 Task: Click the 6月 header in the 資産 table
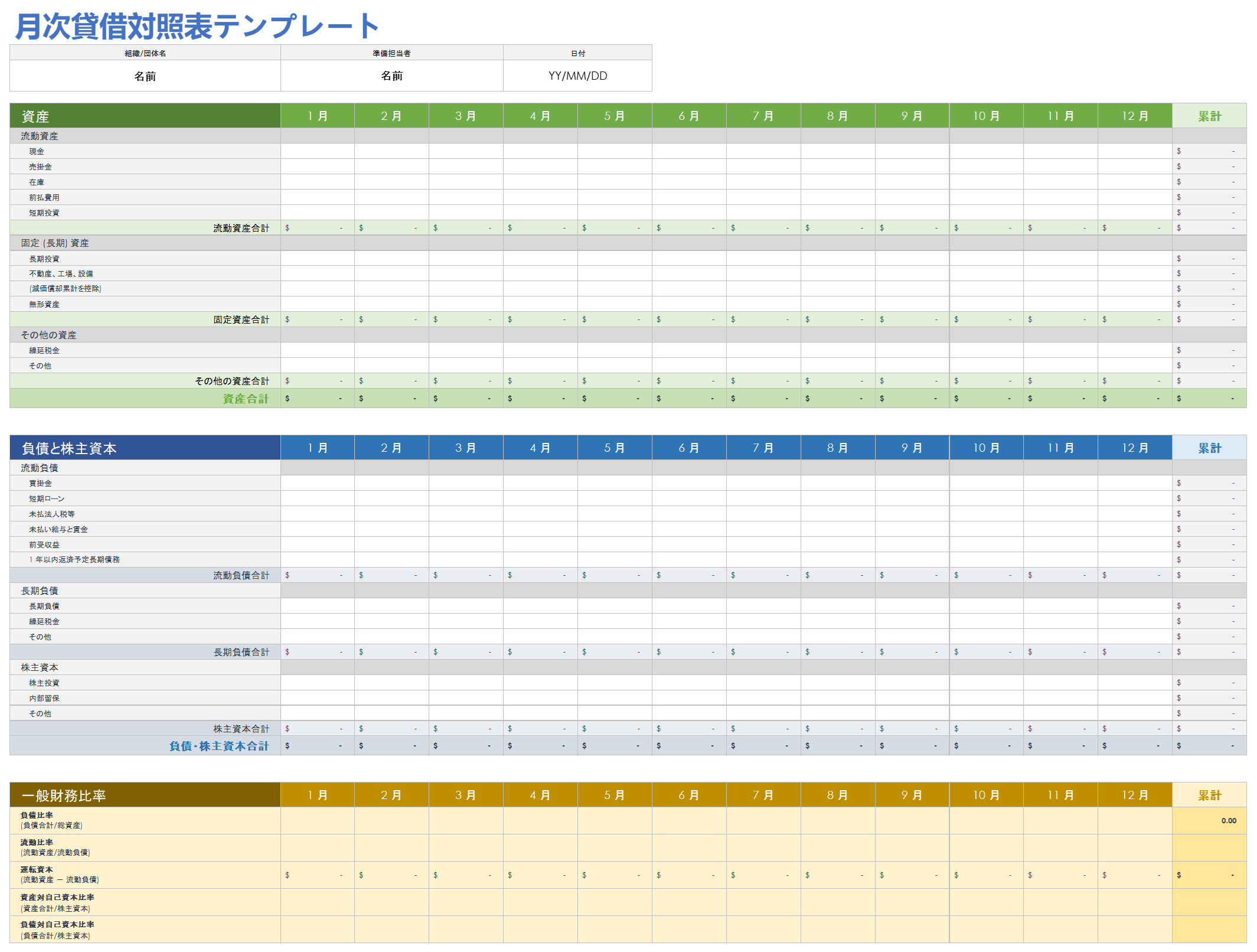coord(689,116)
